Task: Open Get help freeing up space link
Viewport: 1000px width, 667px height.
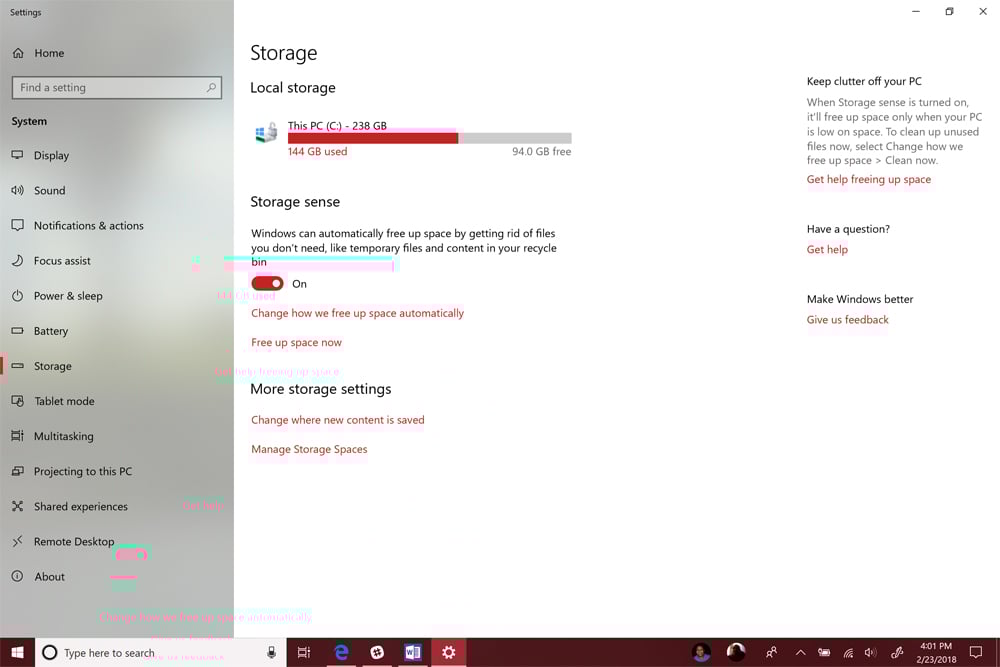Action: click(869, 180)
